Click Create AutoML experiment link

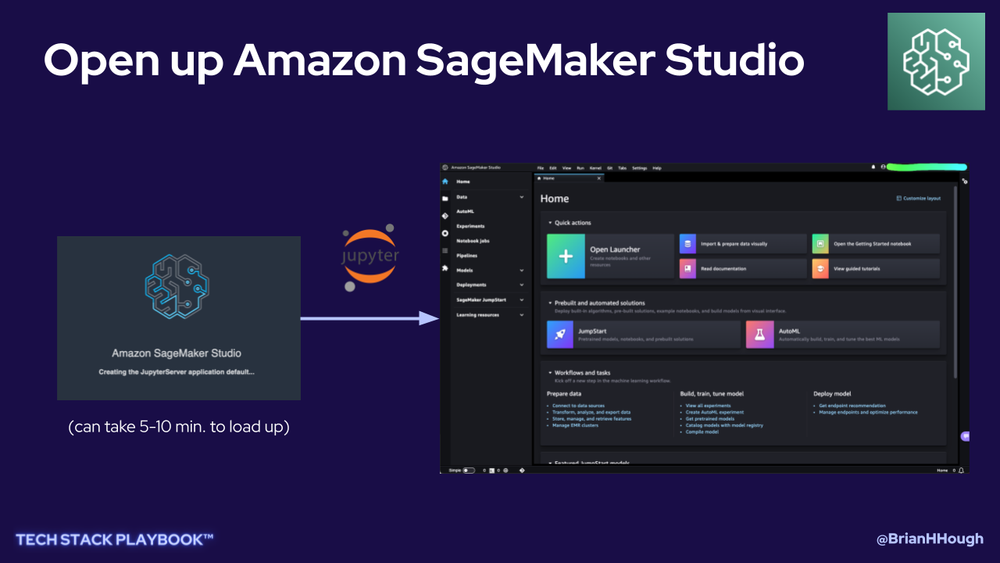(x=714, y=413)
